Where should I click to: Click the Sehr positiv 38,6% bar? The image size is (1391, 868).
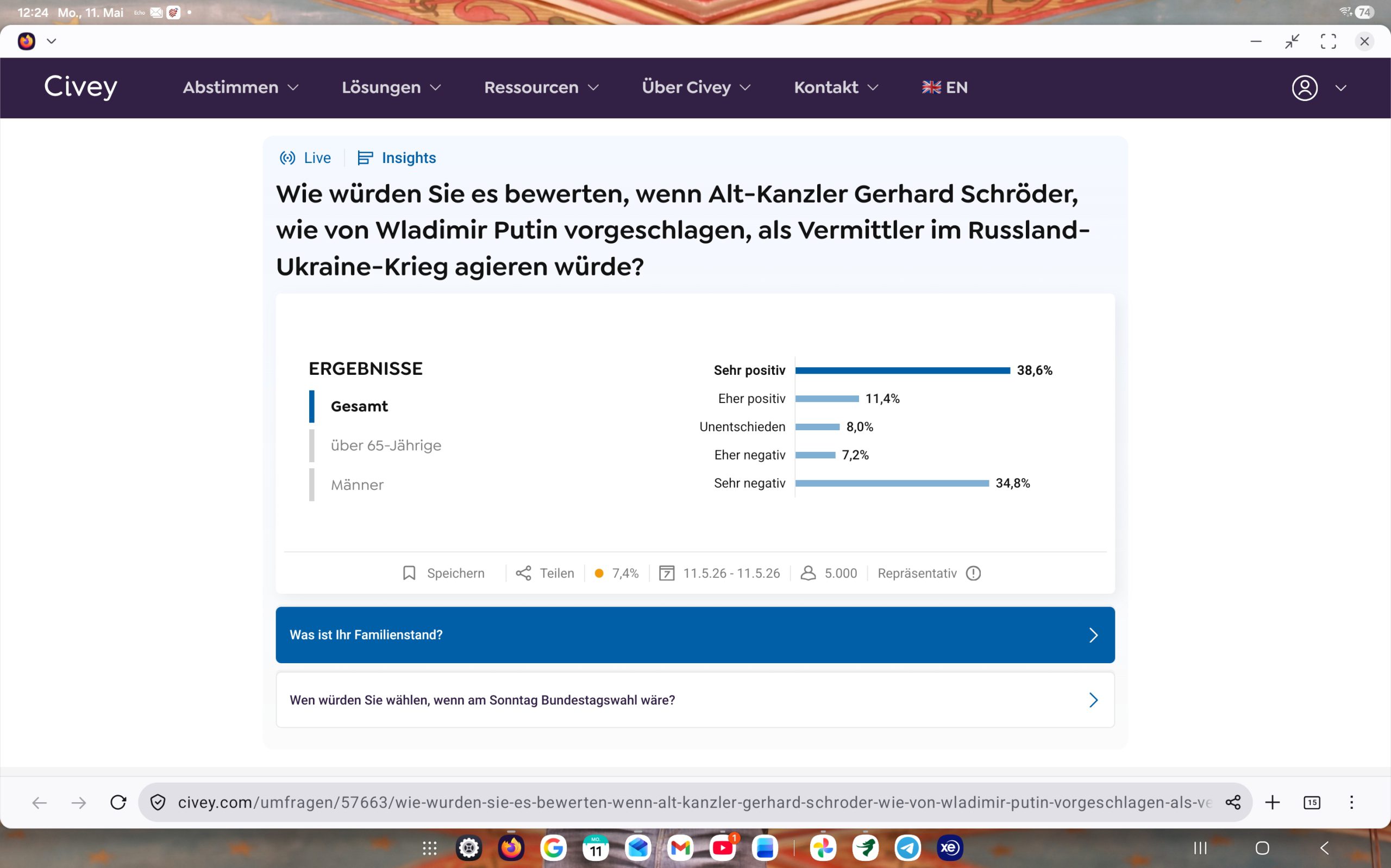[x=903, y=370]
